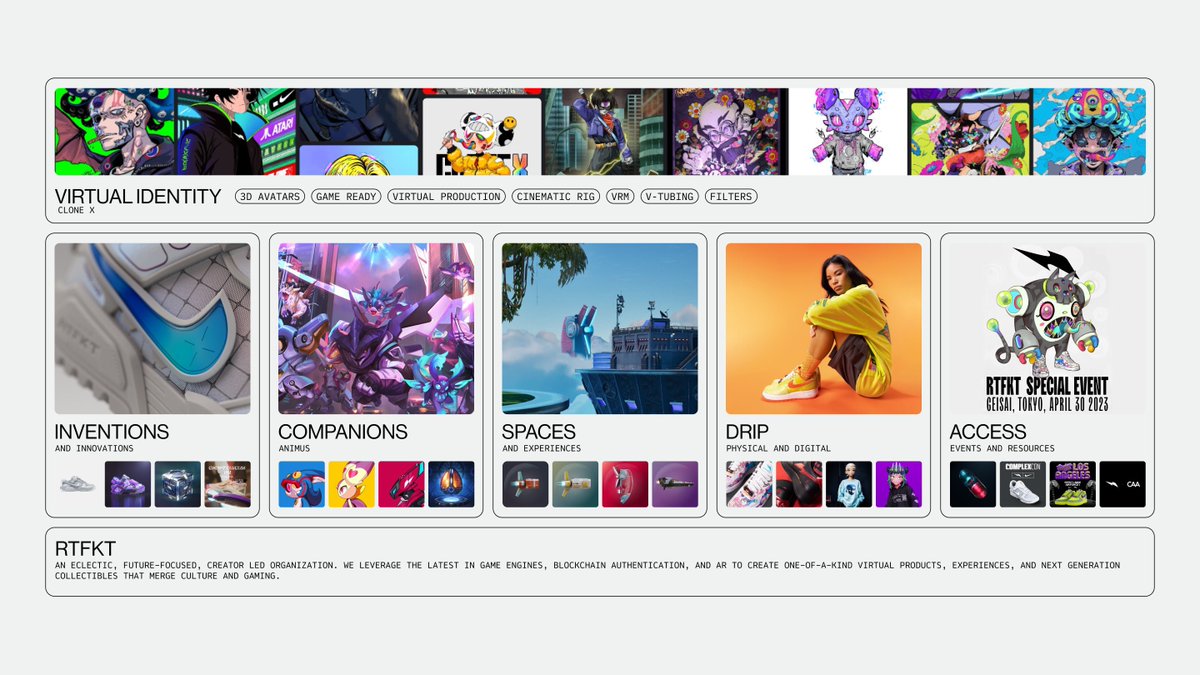Open the avatar in blue sweater thumbnail
Screen dimensions: 1200x675
[849, 484]
